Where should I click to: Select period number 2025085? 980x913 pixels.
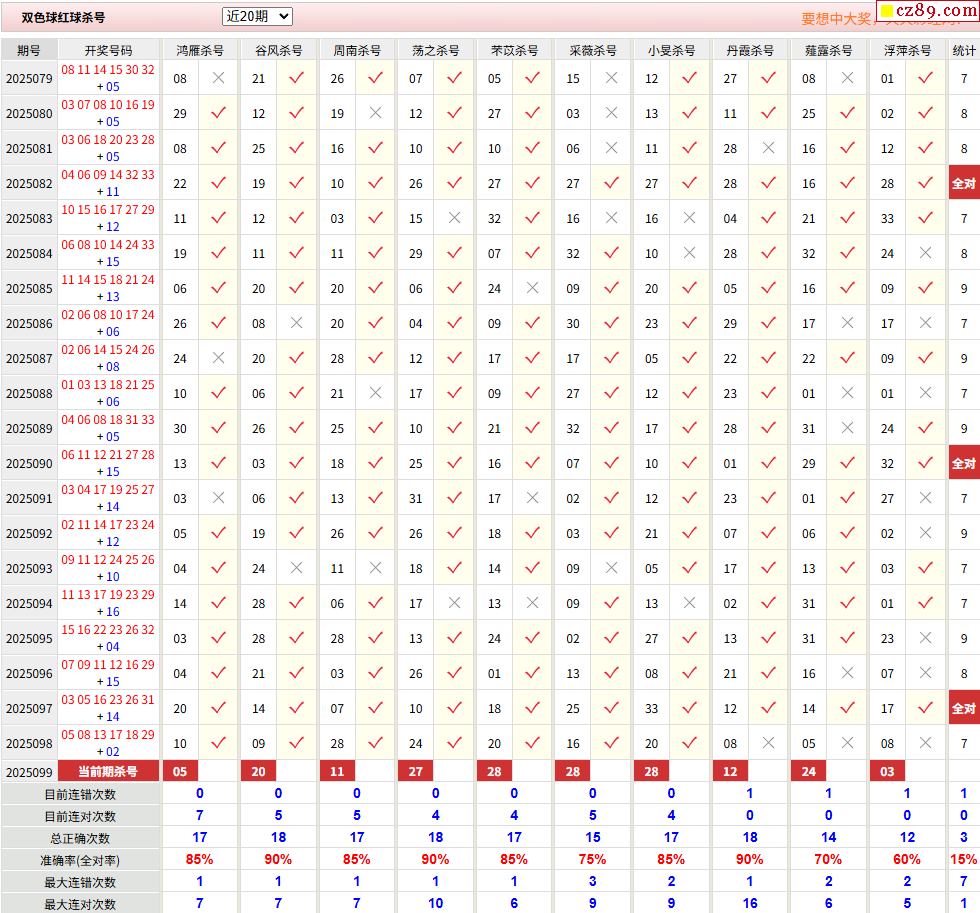29,289
